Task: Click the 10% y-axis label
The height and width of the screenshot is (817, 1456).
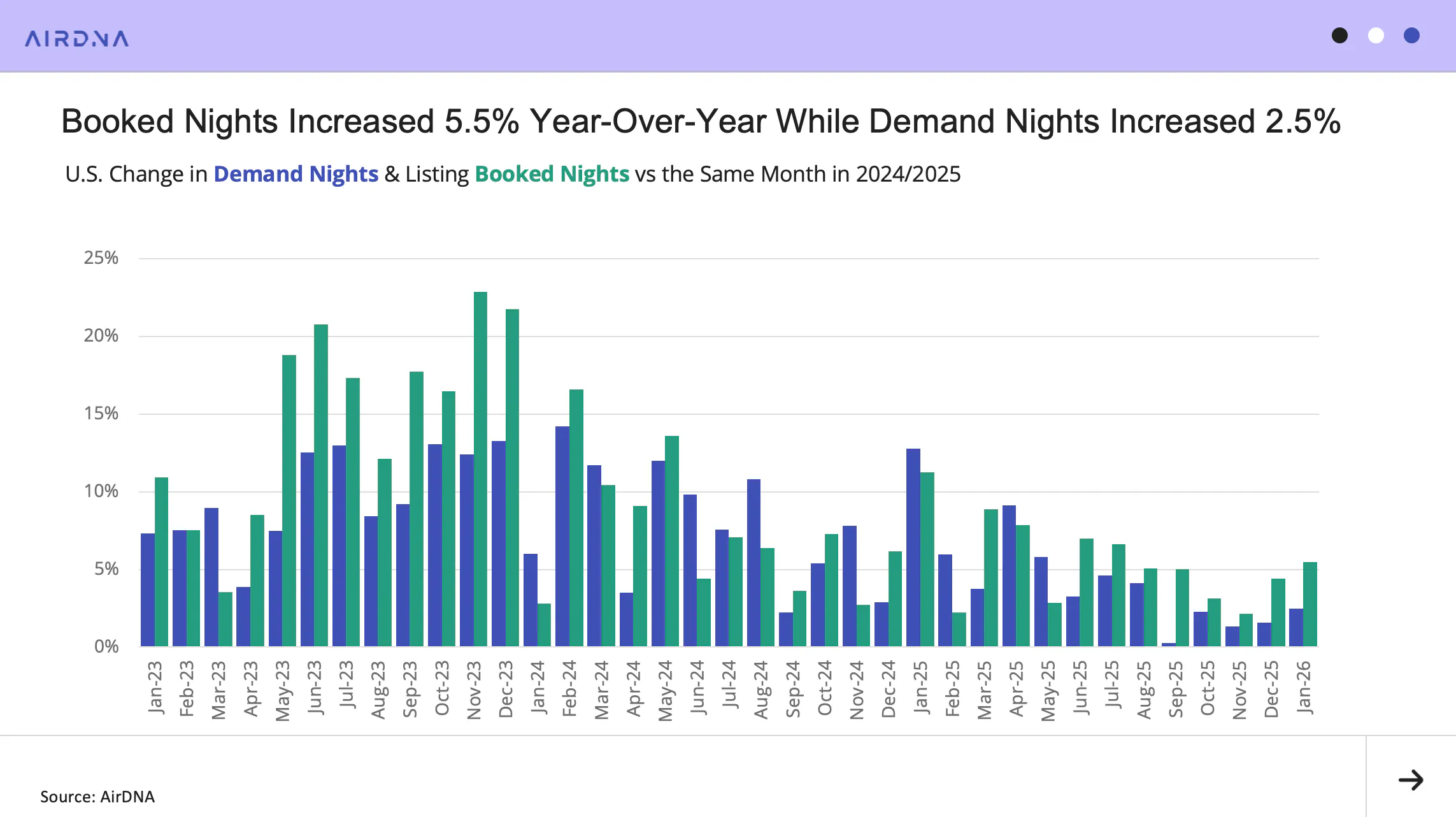Action: tap(101, 491)
